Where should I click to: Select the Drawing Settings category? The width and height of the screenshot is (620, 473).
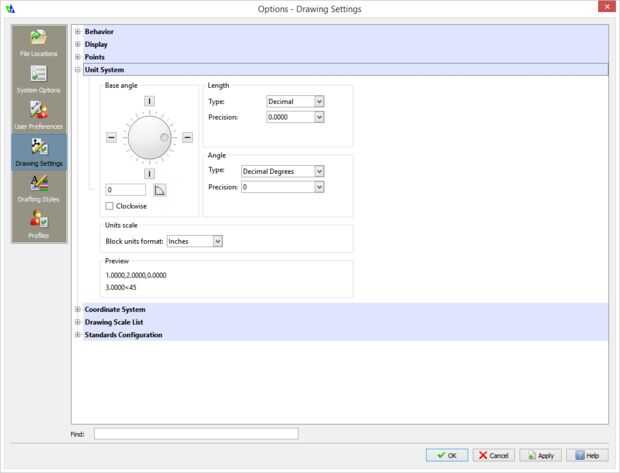(x=39, y=152)
